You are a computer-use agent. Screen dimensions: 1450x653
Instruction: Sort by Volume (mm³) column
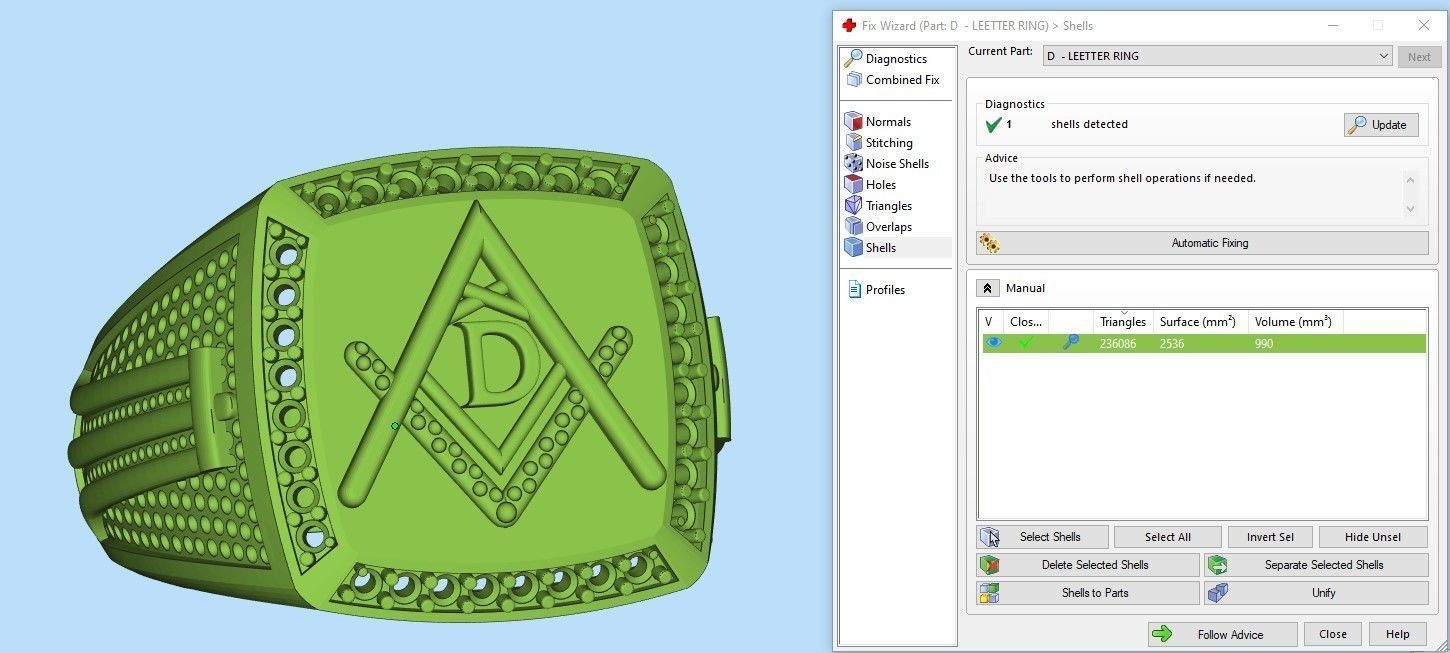point(1296,322)
